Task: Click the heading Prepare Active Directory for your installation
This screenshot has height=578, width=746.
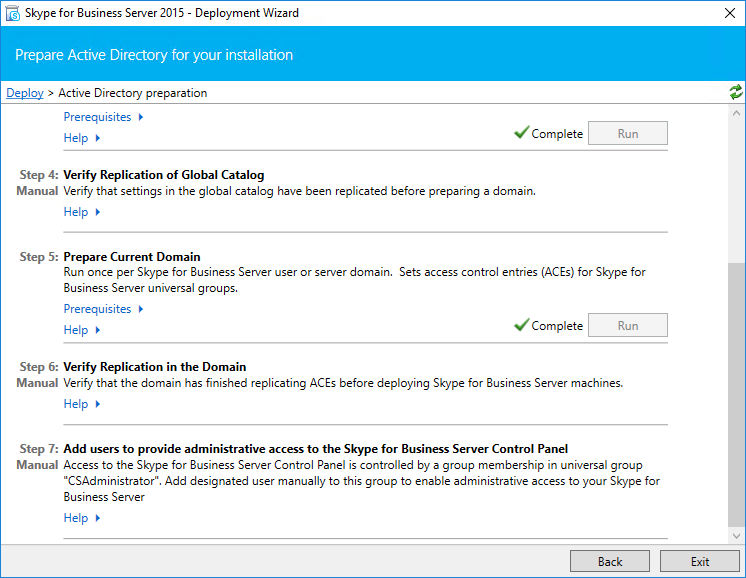Action: click(154, 55)
